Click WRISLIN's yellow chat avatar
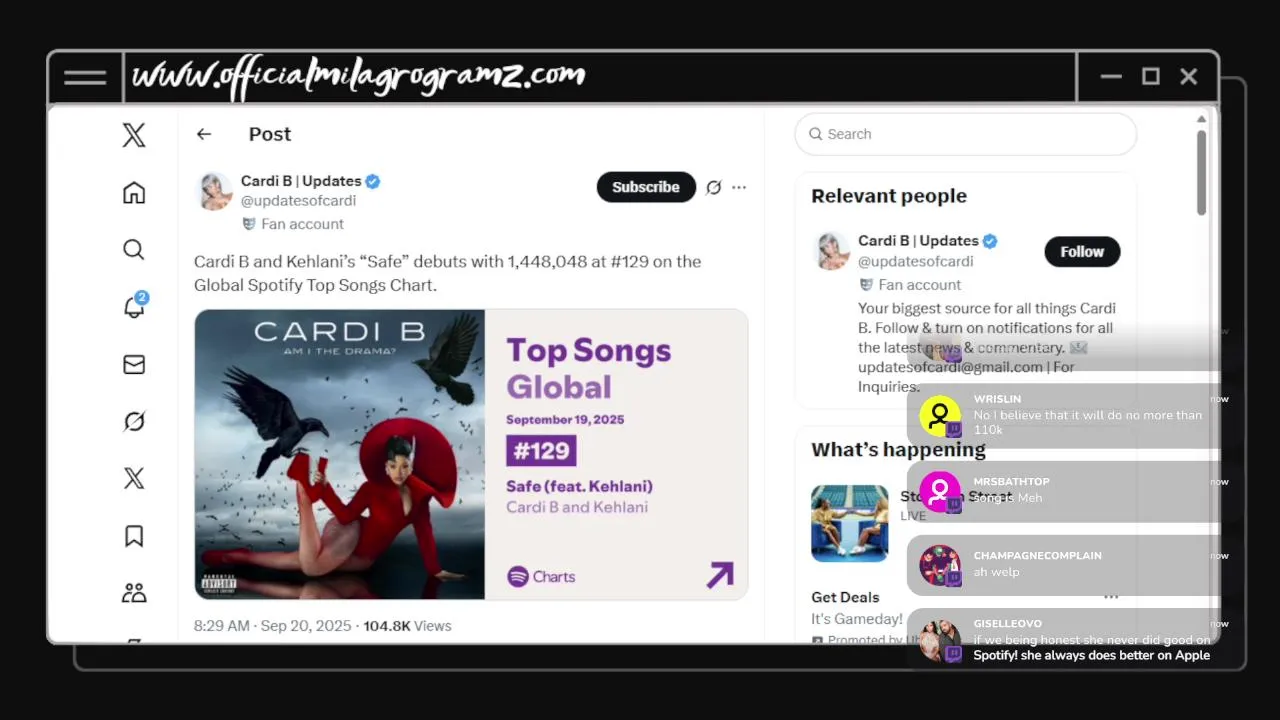Image resolution: width=1280 pixels, height=720 pixels. (940, 416)
